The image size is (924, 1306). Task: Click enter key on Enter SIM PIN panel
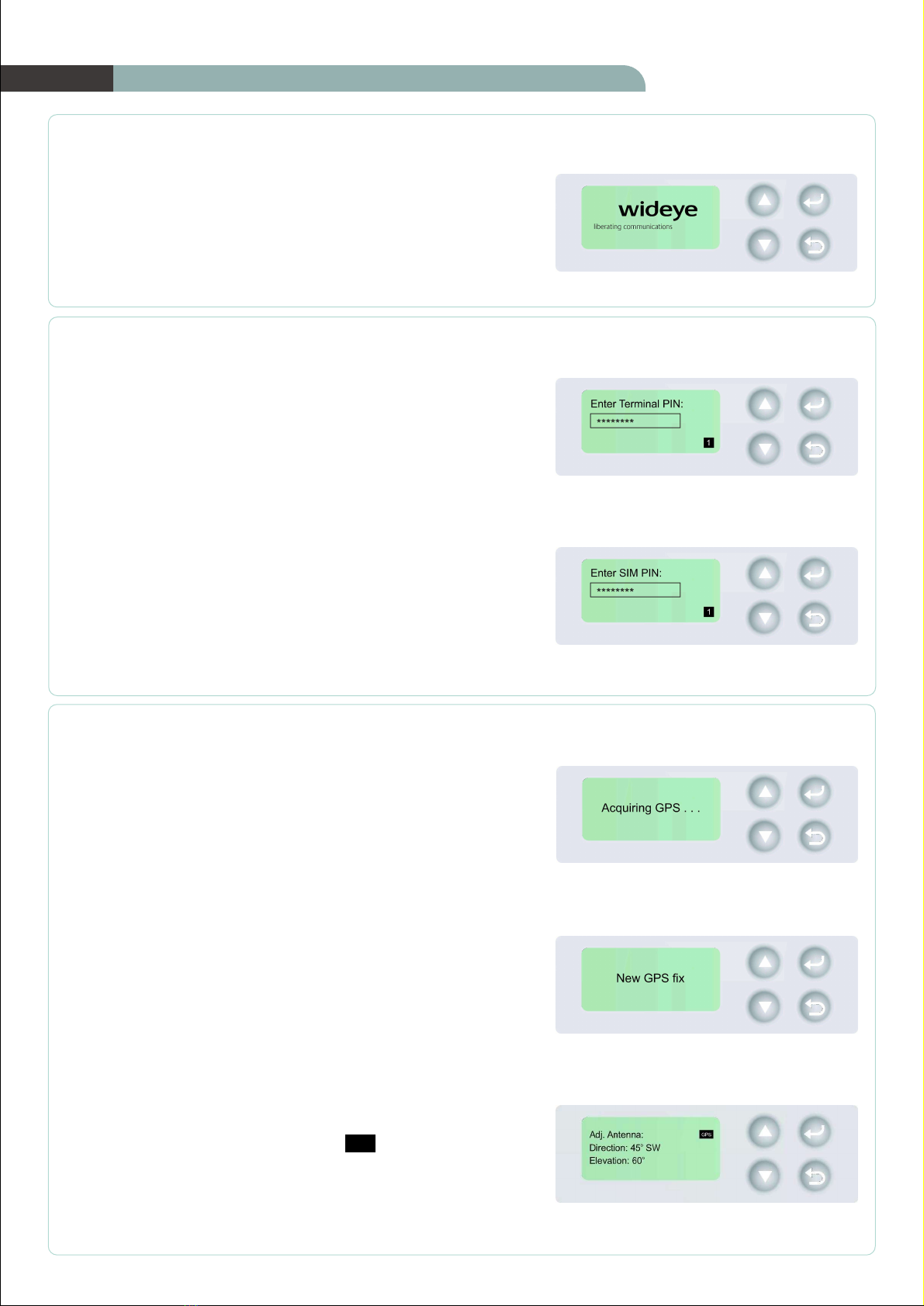[815, 573]
